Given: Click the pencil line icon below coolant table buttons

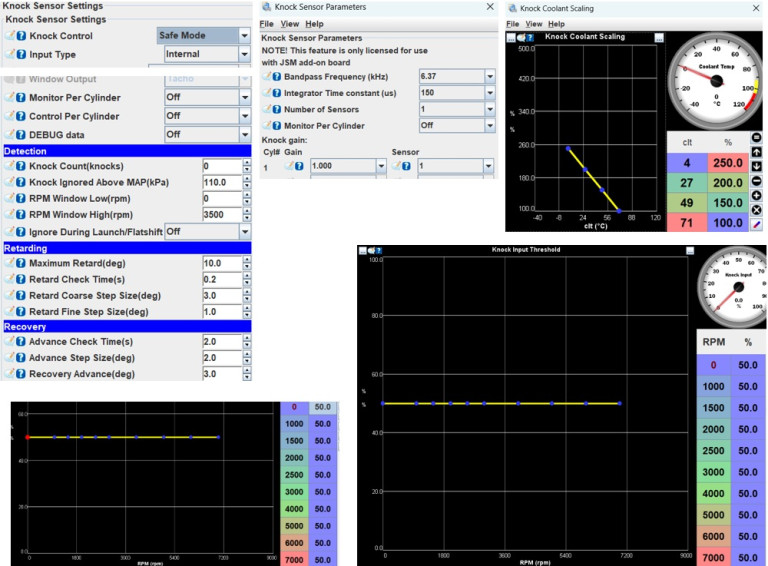Looking at the screenshot, I should 756,225.
